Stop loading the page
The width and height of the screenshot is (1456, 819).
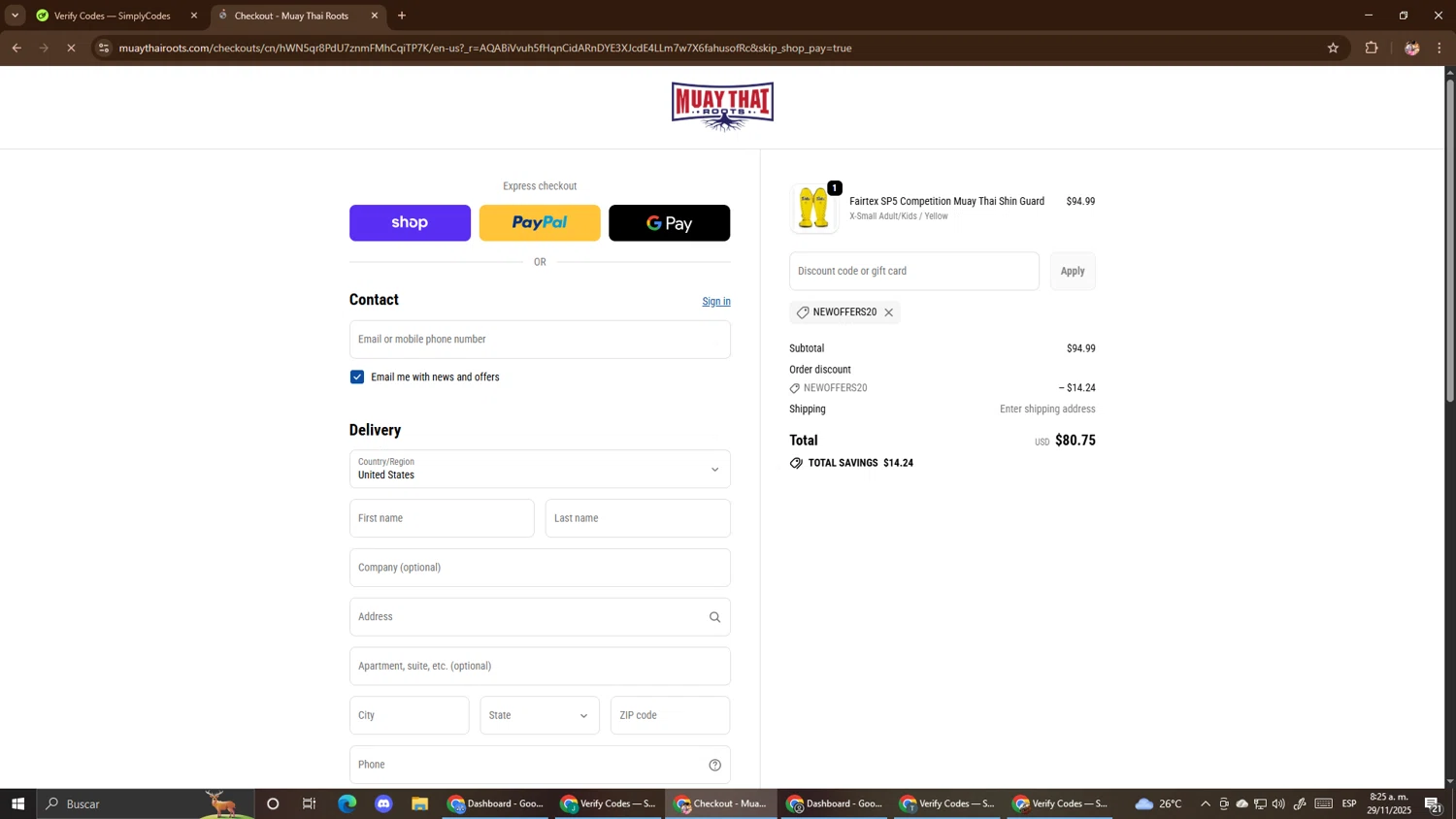click(71, 48)
